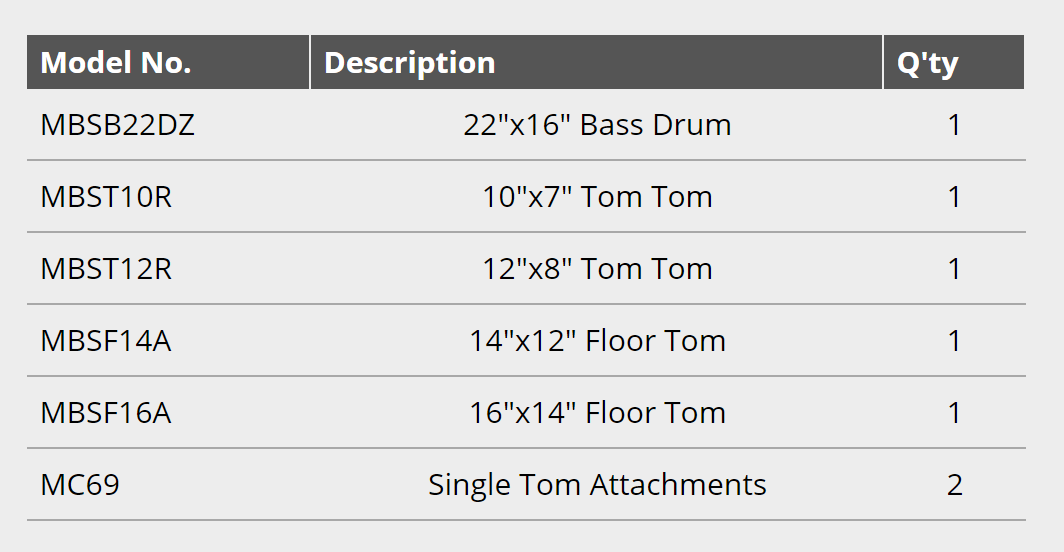This screenshot has height=552, width=1064.
Task: Select model number MC69
Action: tap(80, 485)
